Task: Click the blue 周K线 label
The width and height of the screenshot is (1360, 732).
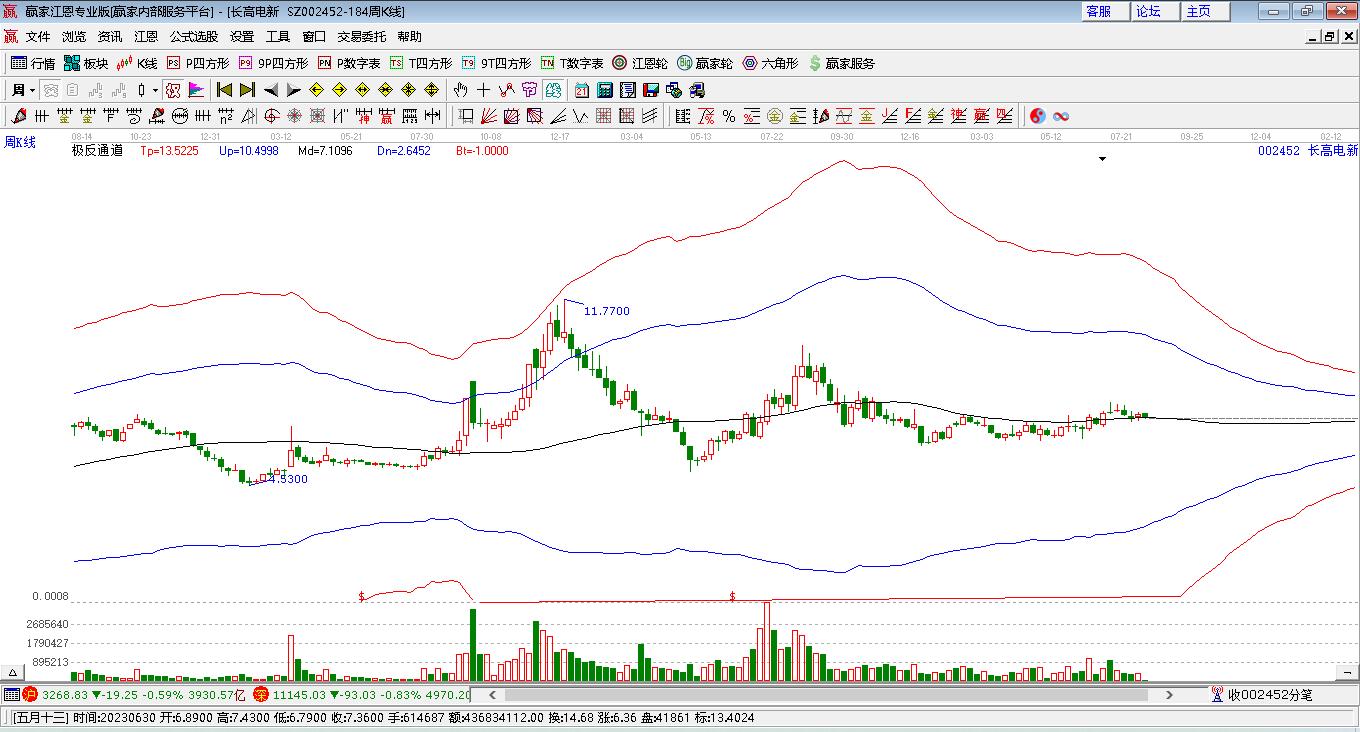Action: tap(20, 142)
